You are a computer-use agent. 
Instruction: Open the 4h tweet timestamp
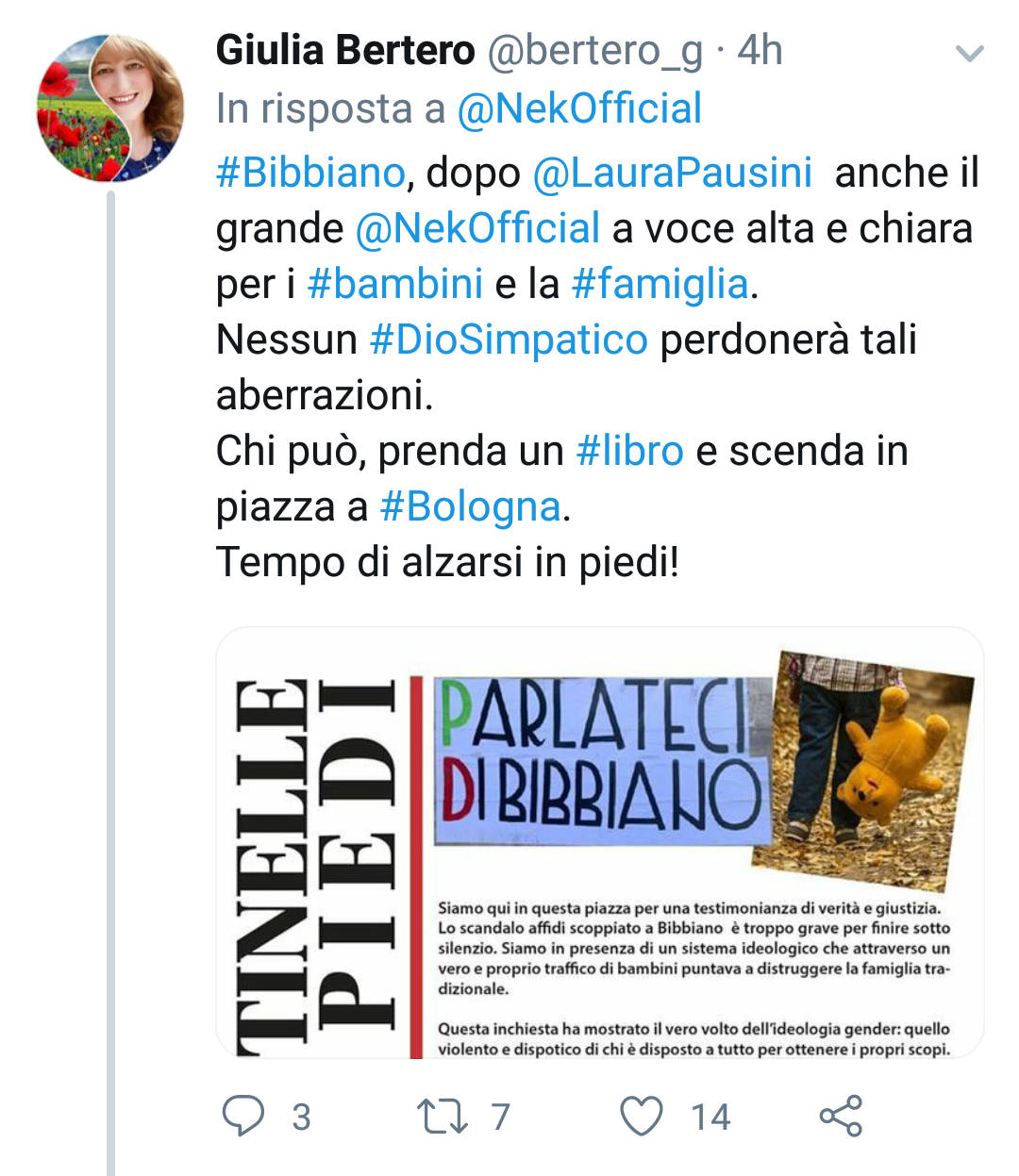tap(760, 50)
